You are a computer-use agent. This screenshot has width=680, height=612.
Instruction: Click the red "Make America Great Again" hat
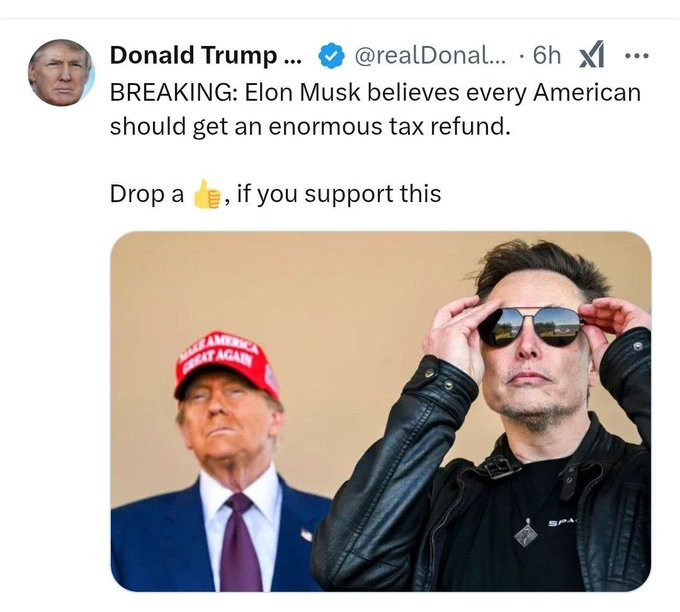coord(227,361)
